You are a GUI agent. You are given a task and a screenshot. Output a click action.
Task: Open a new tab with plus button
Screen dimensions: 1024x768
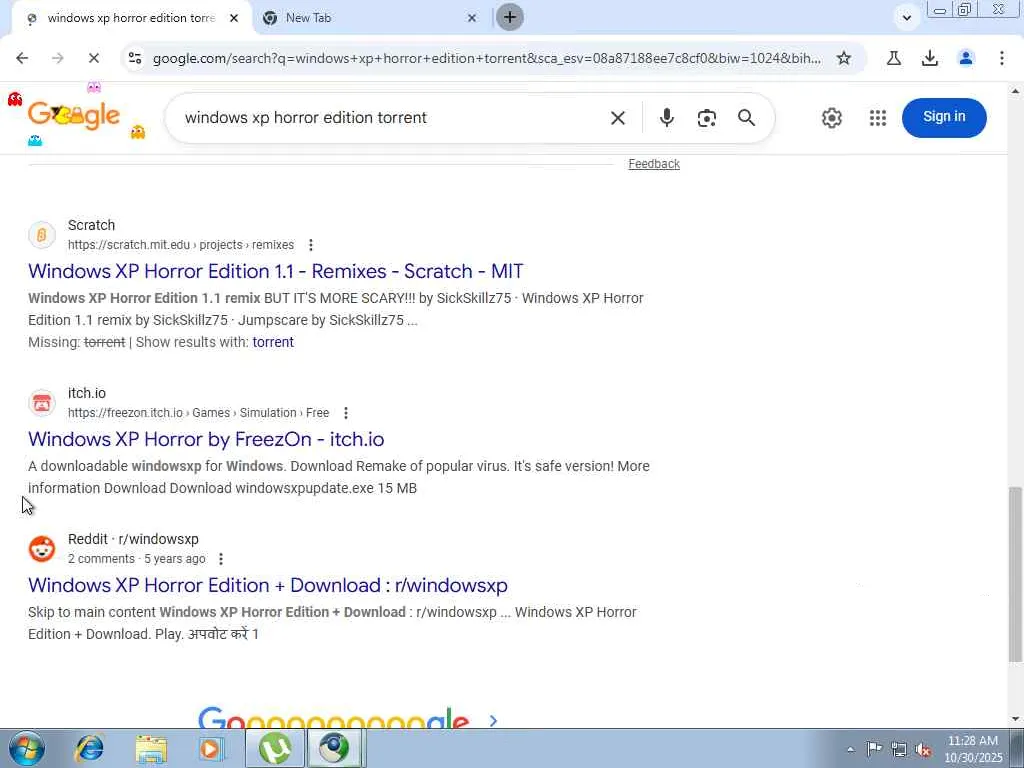point(510,18)
